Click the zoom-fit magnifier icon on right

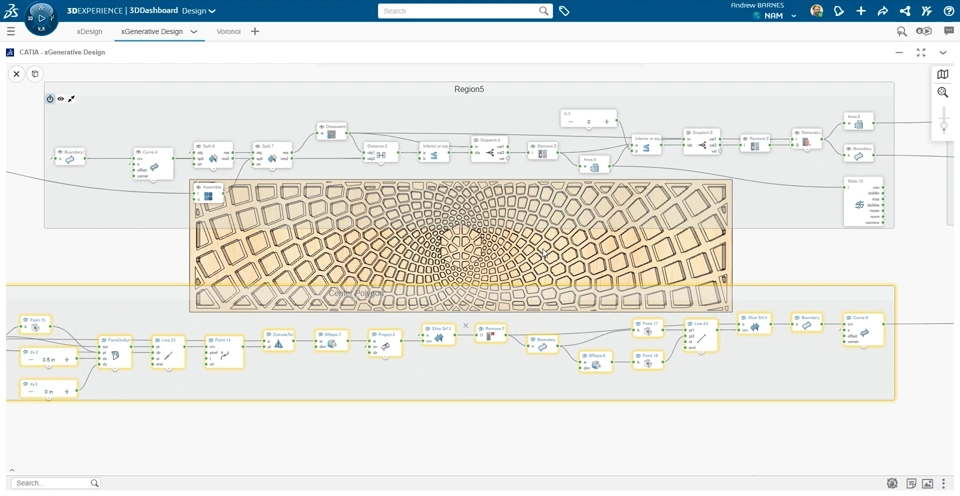pyautogui.click(x=942, y=92)
